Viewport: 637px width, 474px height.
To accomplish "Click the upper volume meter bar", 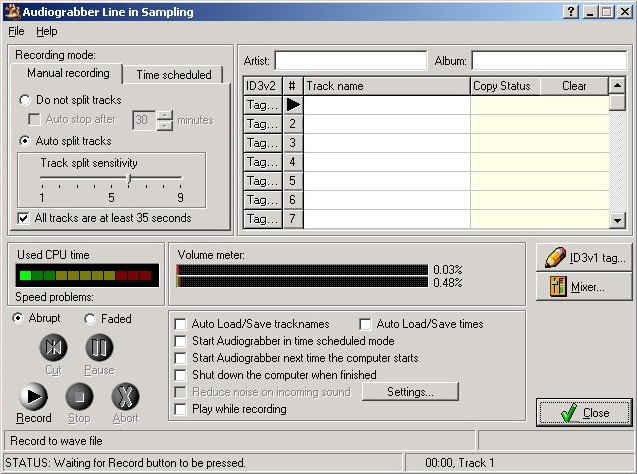I will tap(302, 270).
